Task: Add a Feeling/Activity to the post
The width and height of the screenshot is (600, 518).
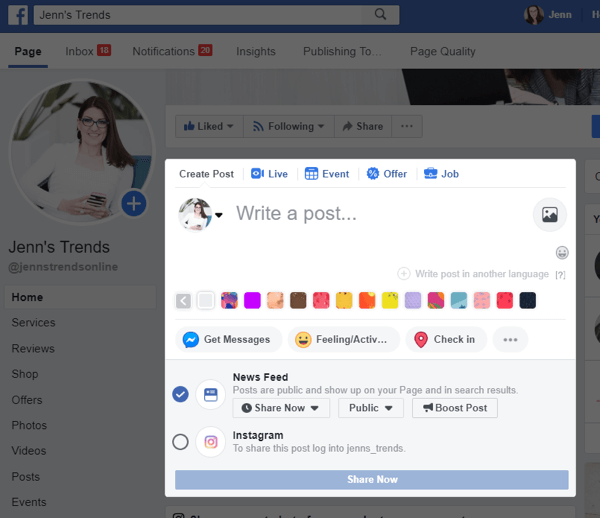Action: point(342,340)
